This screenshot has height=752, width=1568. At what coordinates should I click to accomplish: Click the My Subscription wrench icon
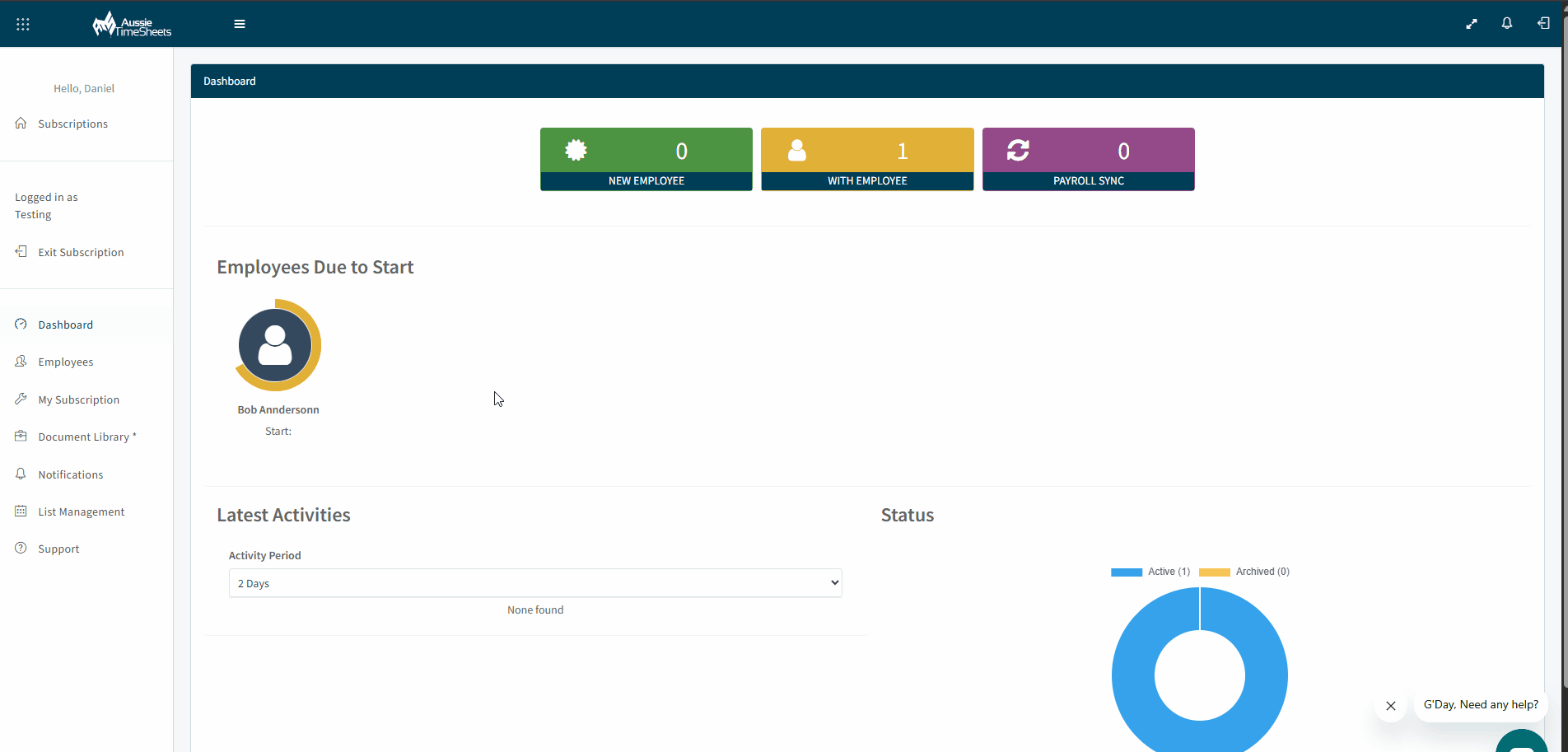coord(21,399)
